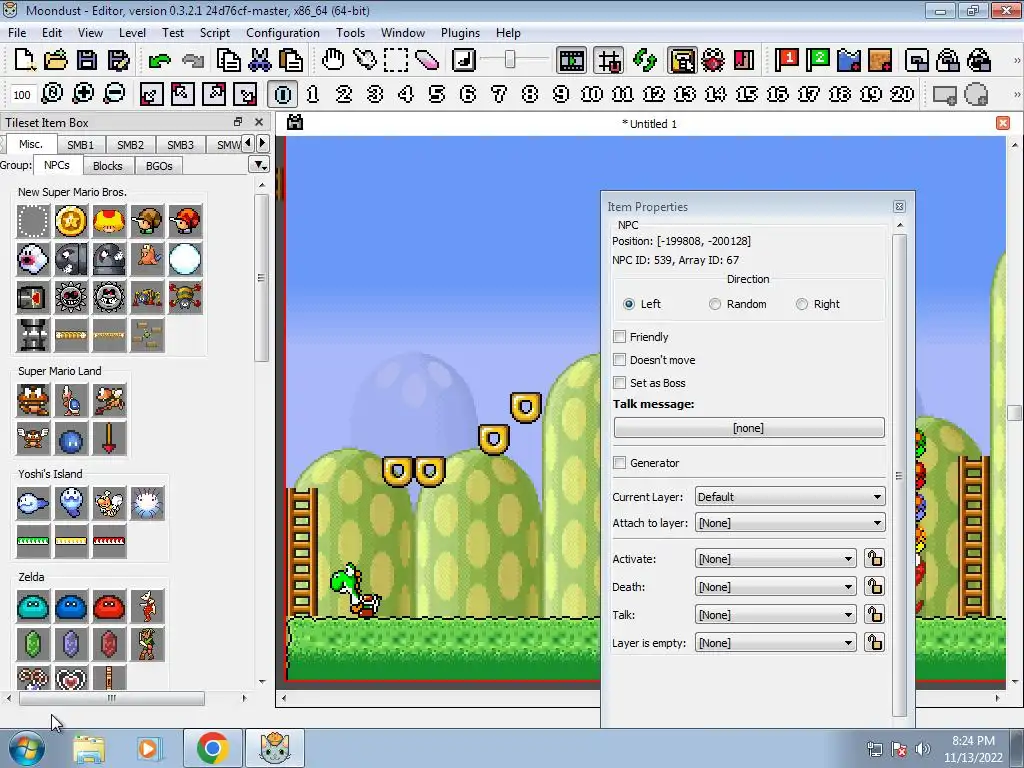Image resolution: width=1024 pixels, height=768 pixels.
Task: Click the tileset horizontal scrollbar
Action: [112, 698]
